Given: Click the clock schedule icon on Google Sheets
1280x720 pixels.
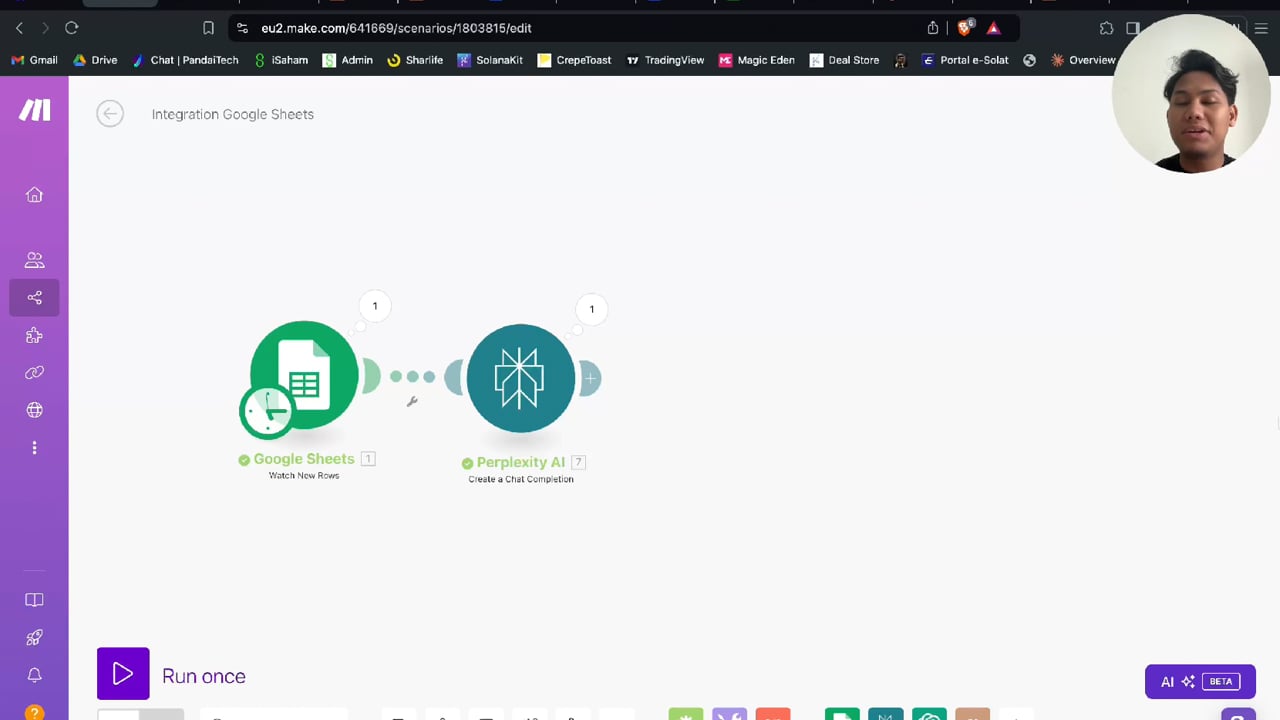Looking at the screenshot, I should pyautogui.click(x=266, y=411).
